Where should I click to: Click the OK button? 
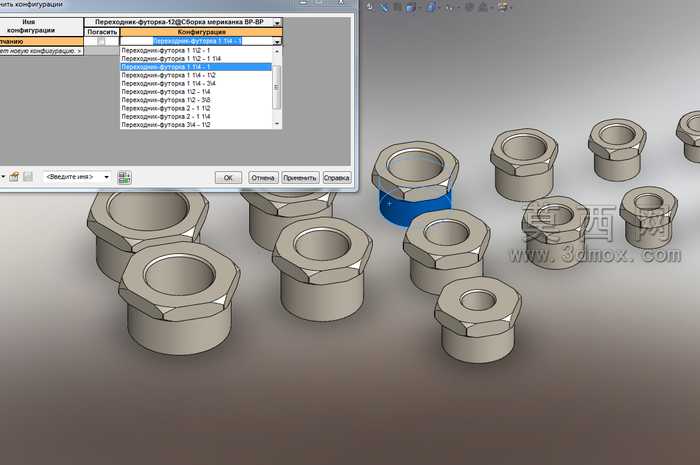pos(228,178)
